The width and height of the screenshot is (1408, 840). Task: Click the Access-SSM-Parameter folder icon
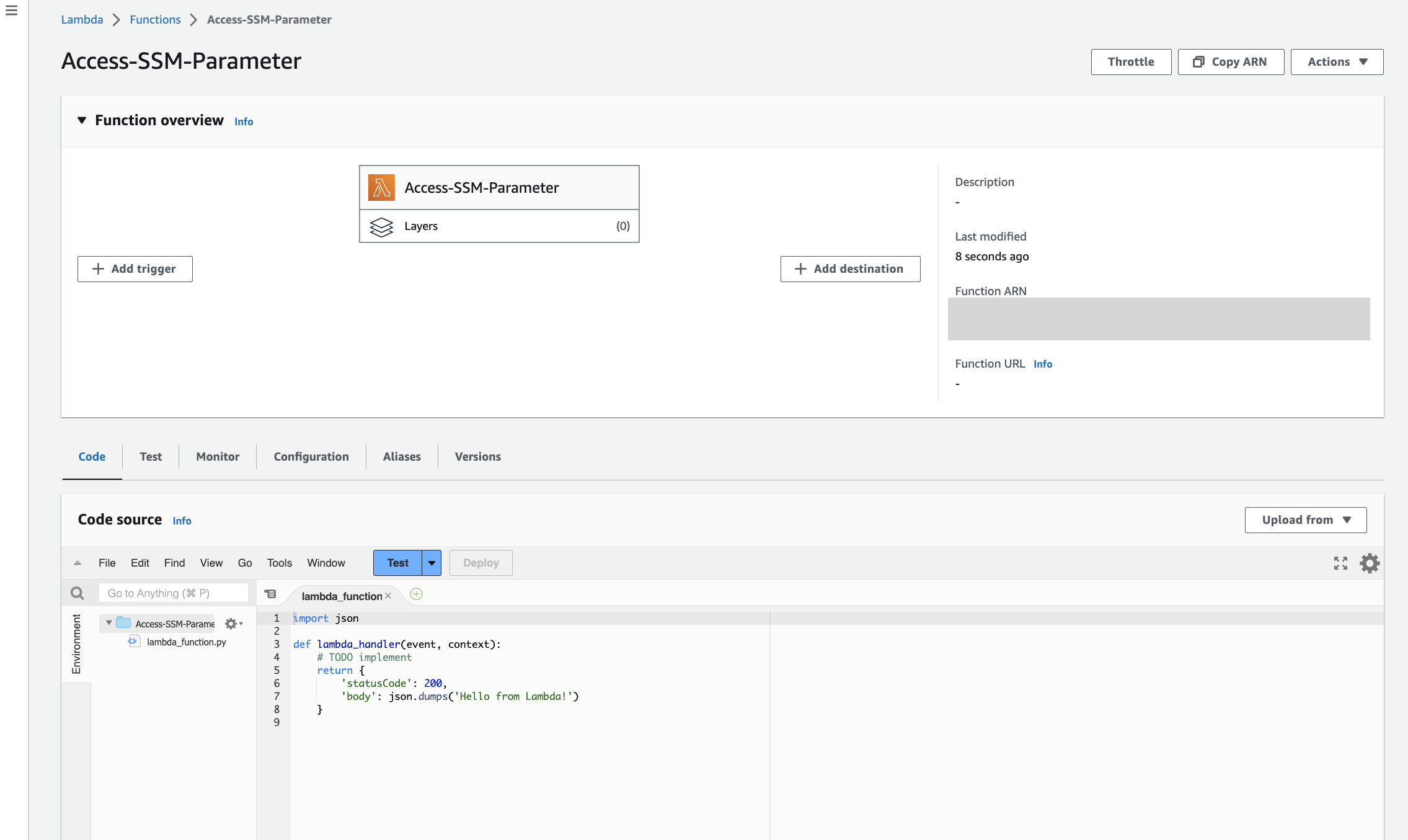point(124,622)
